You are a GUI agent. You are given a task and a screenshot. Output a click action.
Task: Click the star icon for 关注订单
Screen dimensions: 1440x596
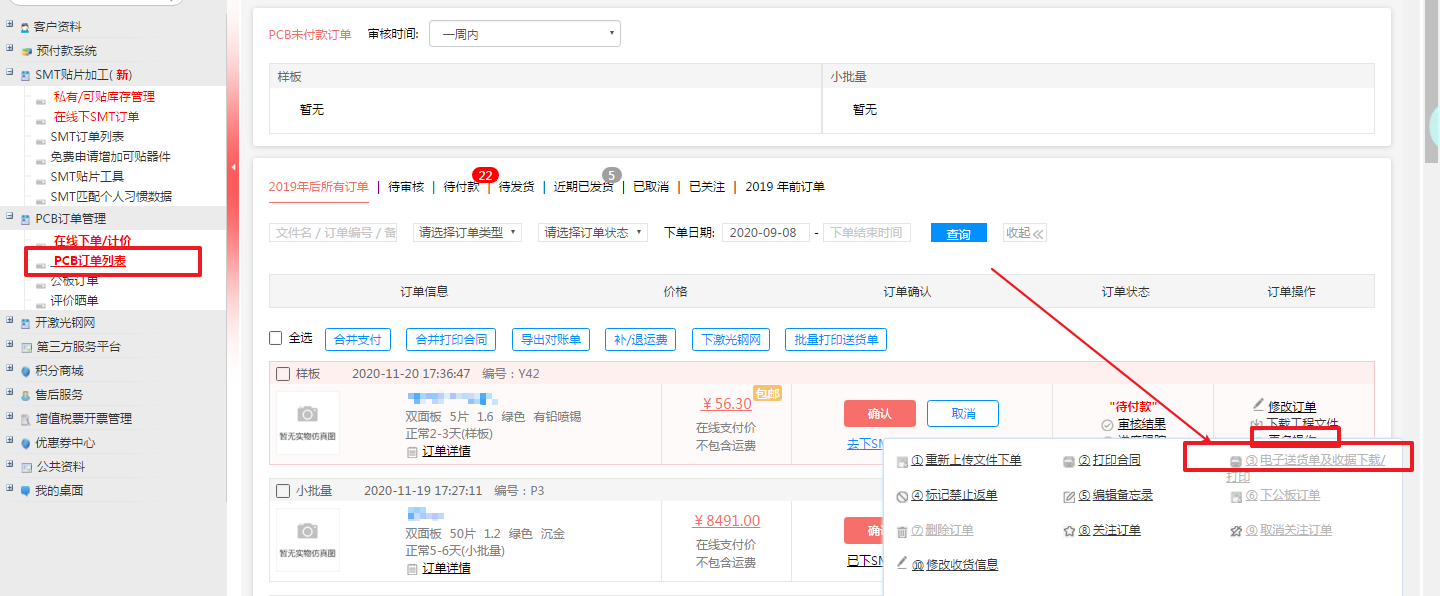[x=1069, y=531]
